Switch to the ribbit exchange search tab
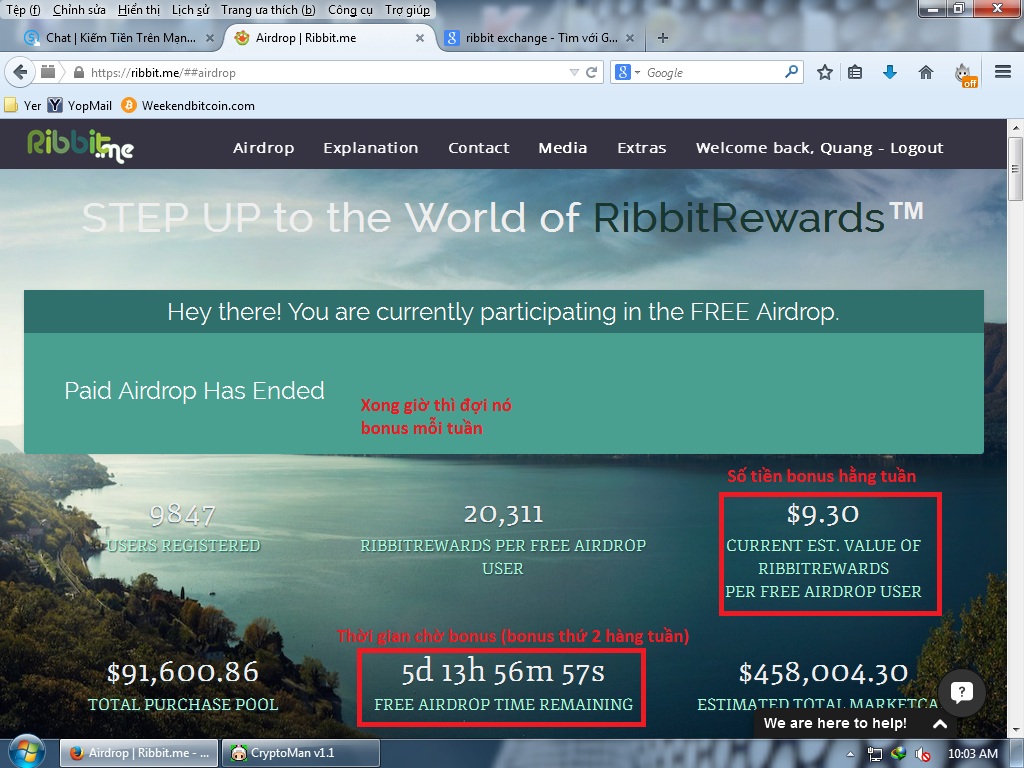Screen dimensions: 1024x768 539,38
